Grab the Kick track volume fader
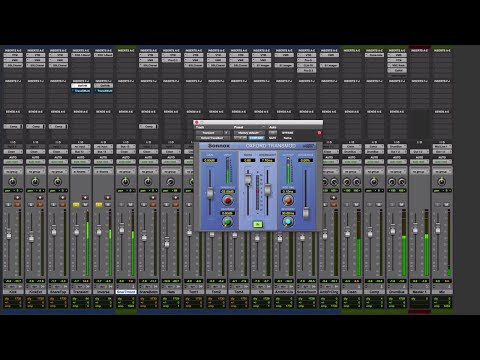 point(9,235)
